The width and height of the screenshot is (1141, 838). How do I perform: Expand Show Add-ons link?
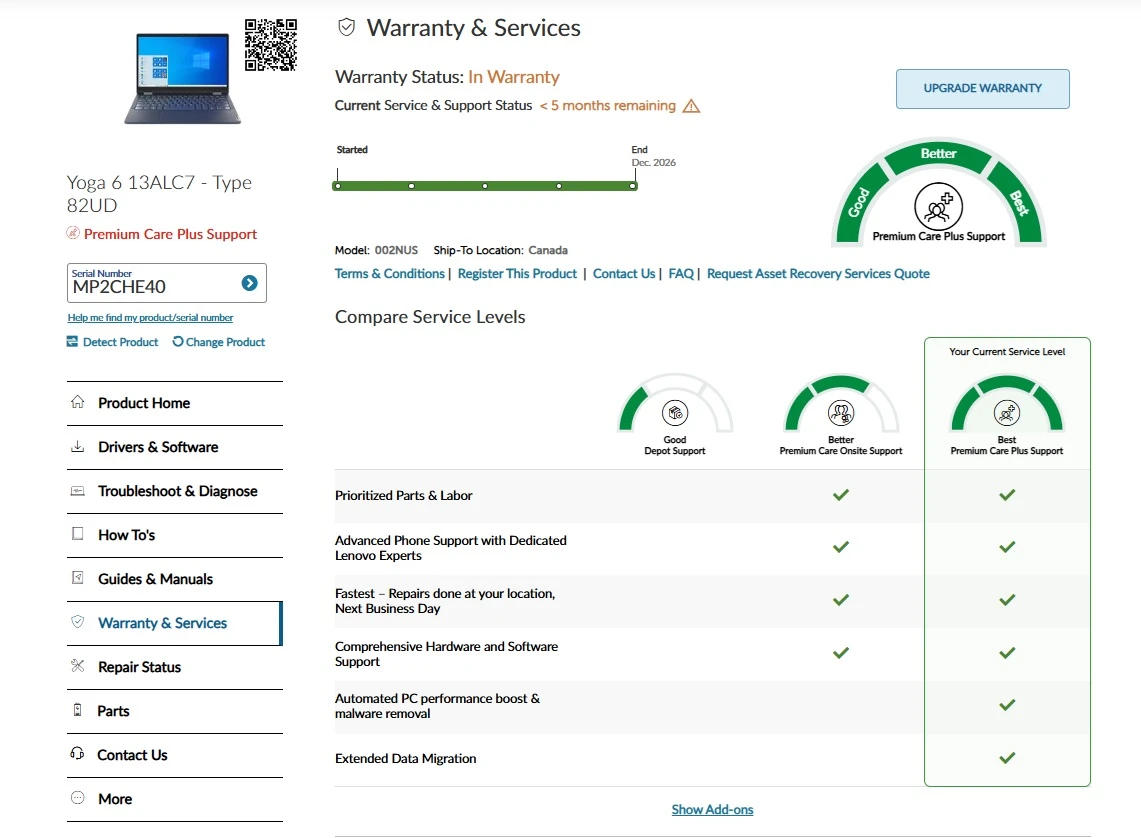point(712,810)
